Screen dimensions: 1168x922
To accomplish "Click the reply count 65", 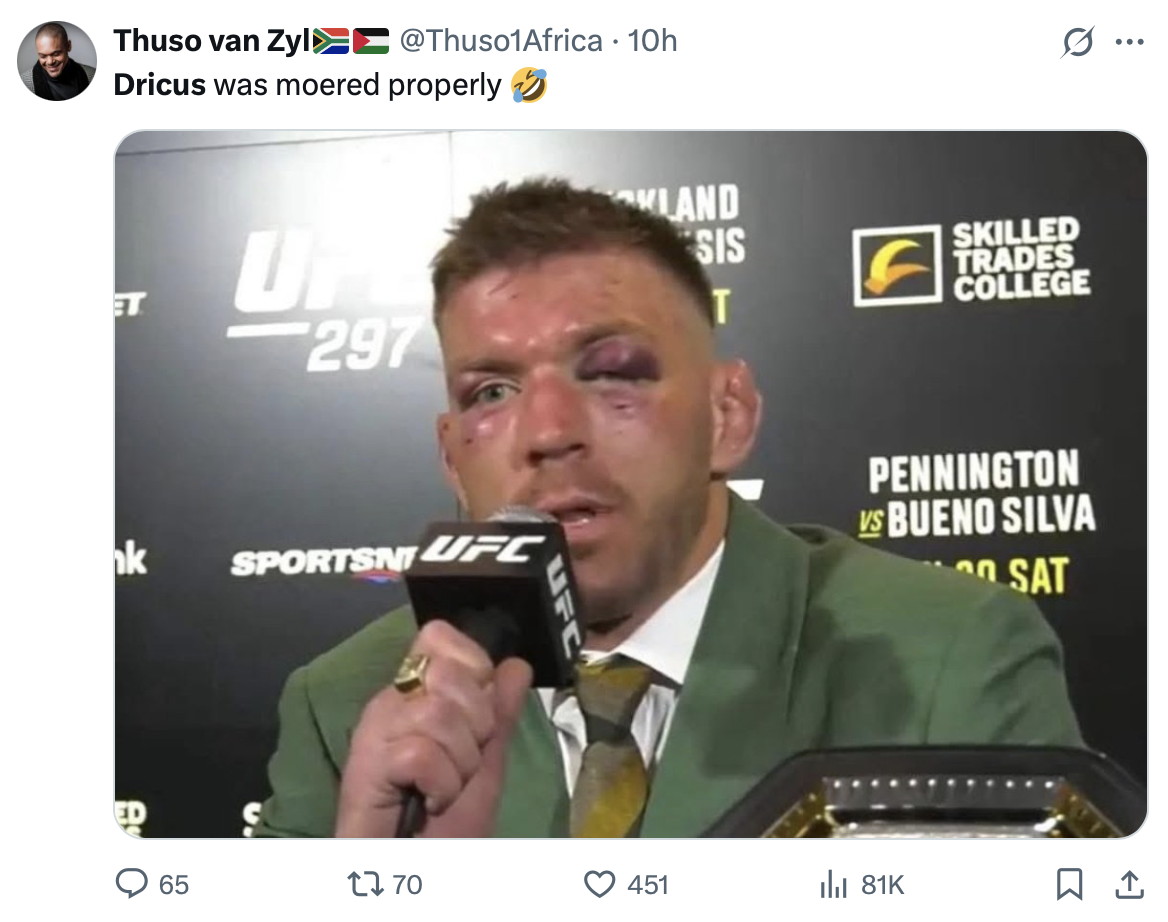I will [174, 885].
